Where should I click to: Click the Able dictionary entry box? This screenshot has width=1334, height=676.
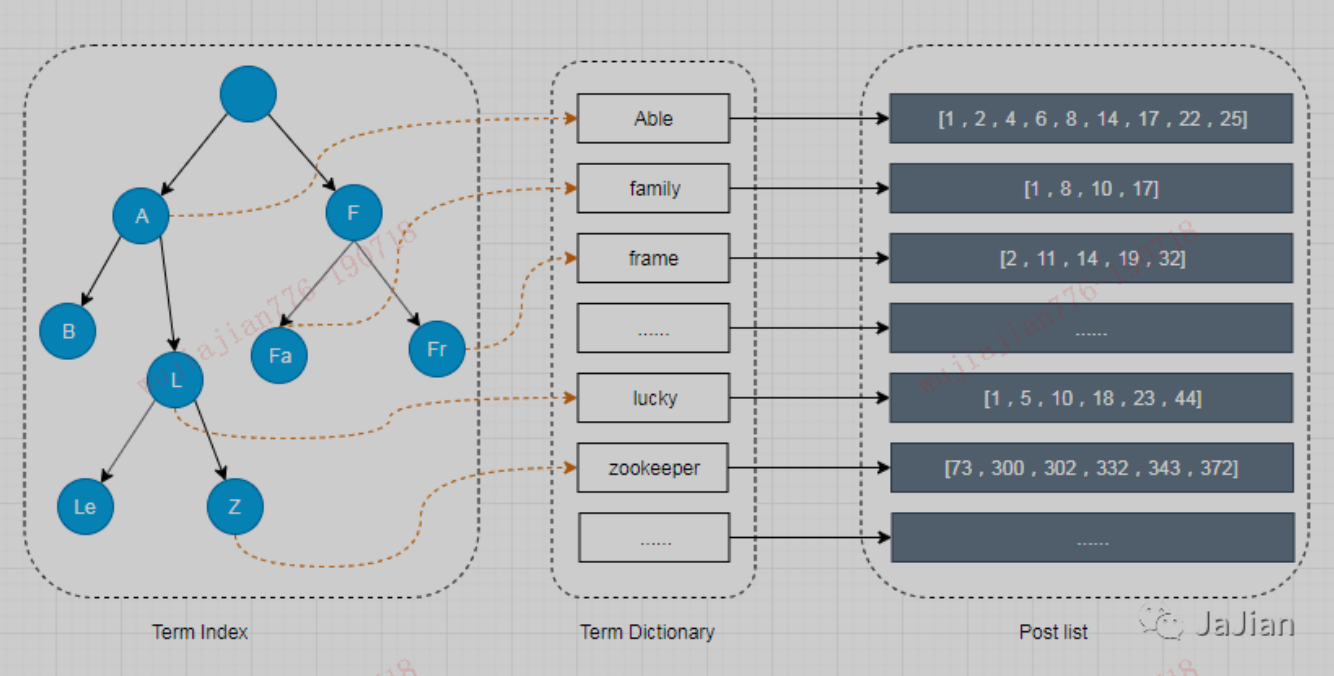coord(654,119)
